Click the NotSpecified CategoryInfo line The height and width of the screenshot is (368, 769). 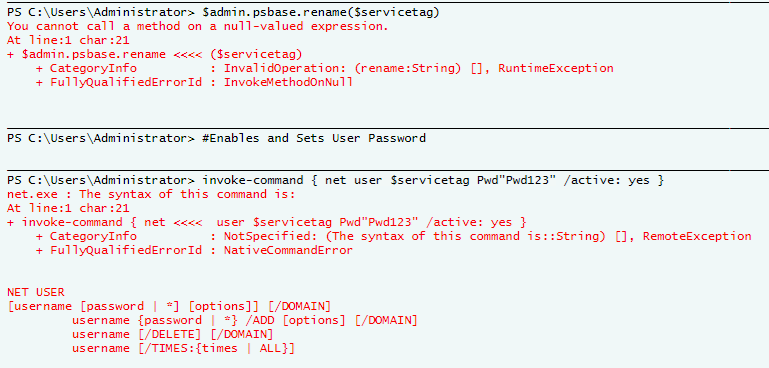[x=393, y=236]
